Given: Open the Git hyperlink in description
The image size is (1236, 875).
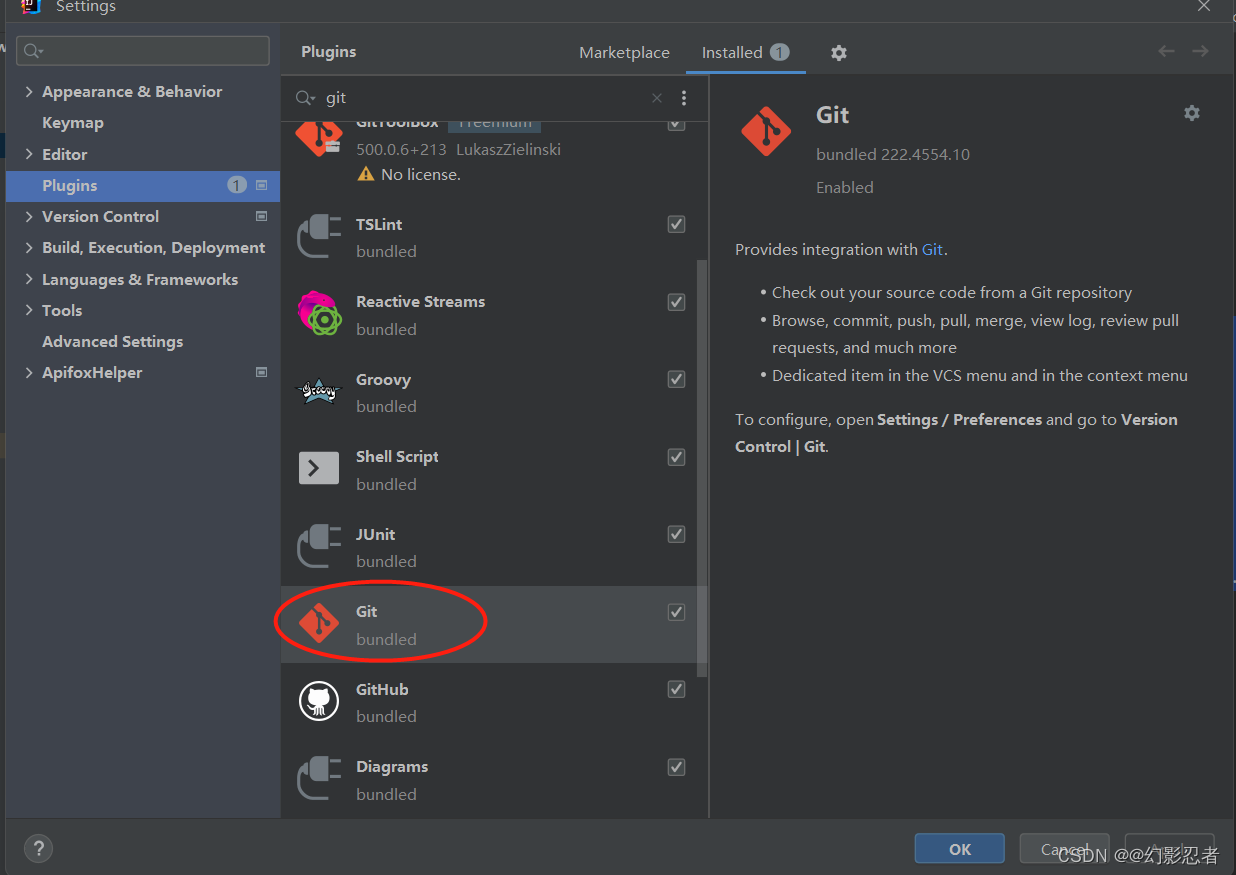Looking at the screenshot, I should 932,249.
